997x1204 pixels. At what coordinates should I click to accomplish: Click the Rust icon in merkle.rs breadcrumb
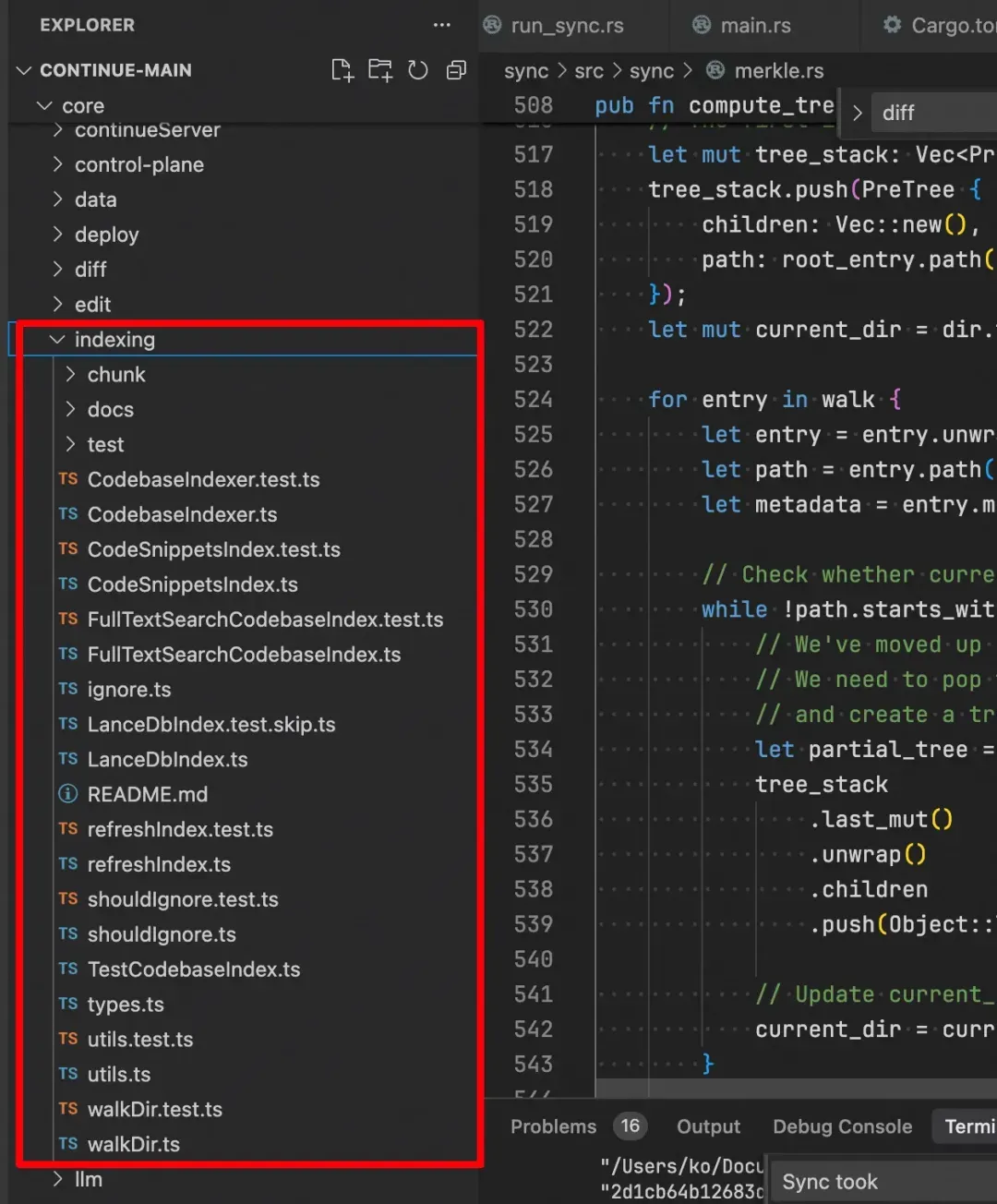[x=715, y=70]
